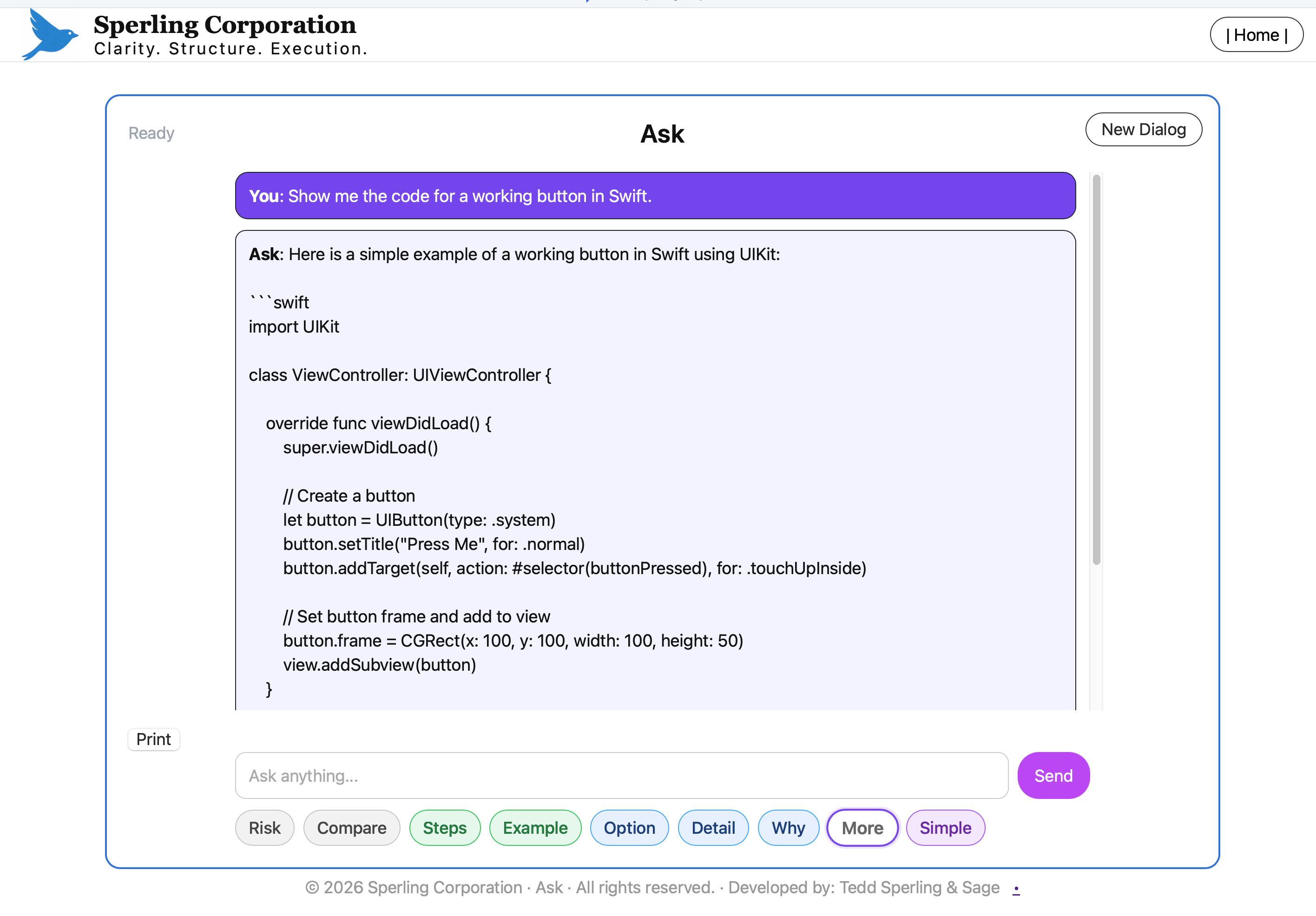Click the '// Set button frame and add to view' comment
Screen dimensions: 1316x916
click(417, 616)
